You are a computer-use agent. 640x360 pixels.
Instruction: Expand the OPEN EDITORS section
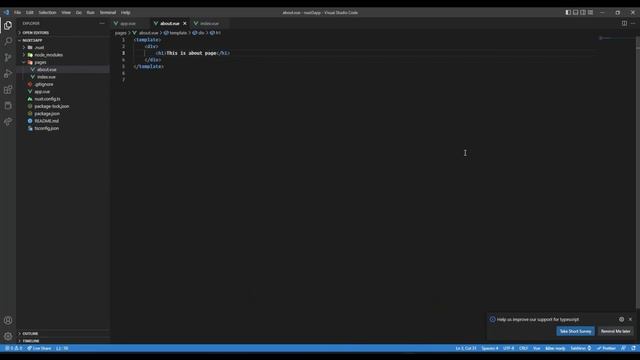click(x=63, y=33)
